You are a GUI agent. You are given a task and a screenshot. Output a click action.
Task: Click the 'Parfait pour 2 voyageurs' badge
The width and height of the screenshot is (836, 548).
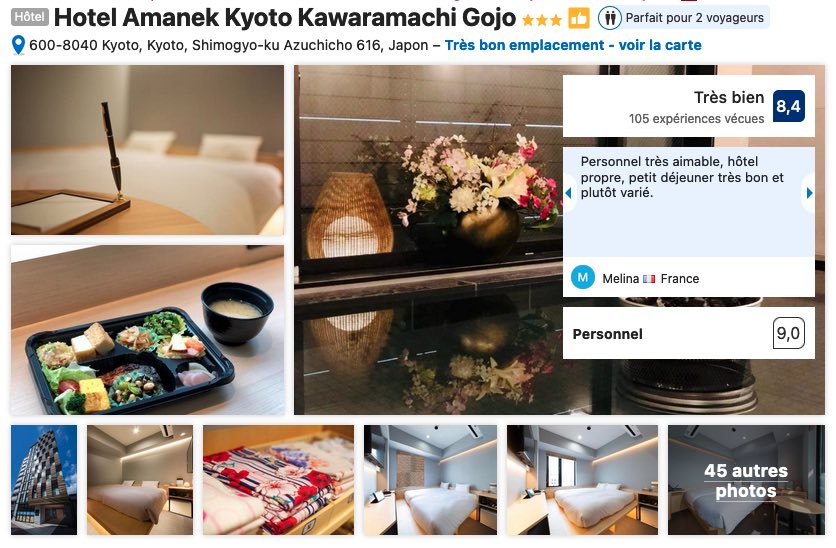coord(684,18)
